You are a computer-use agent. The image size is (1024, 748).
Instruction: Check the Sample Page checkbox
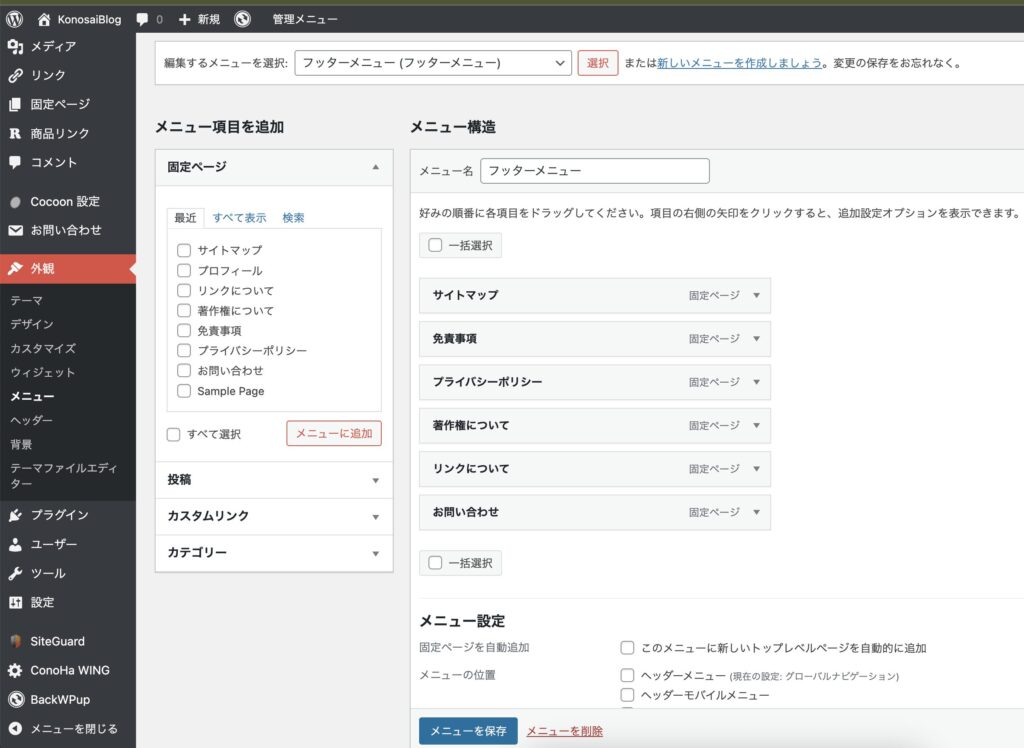point(184,391)
